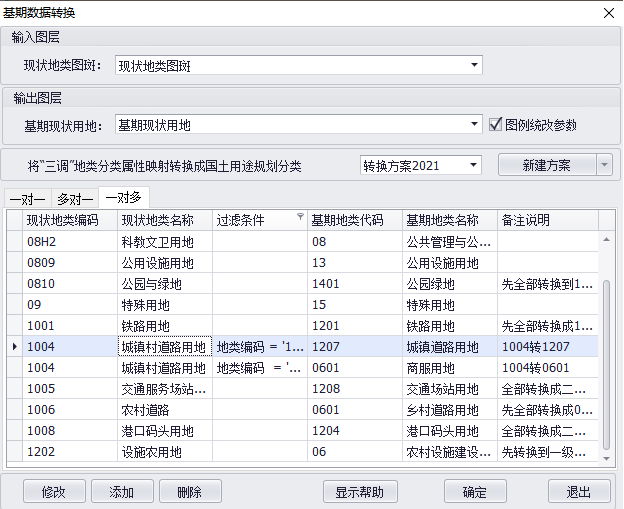Viewport: 624px width, 509px height.
Task: Click the row indicator arrow beside 1004
Action: (13, 347)
